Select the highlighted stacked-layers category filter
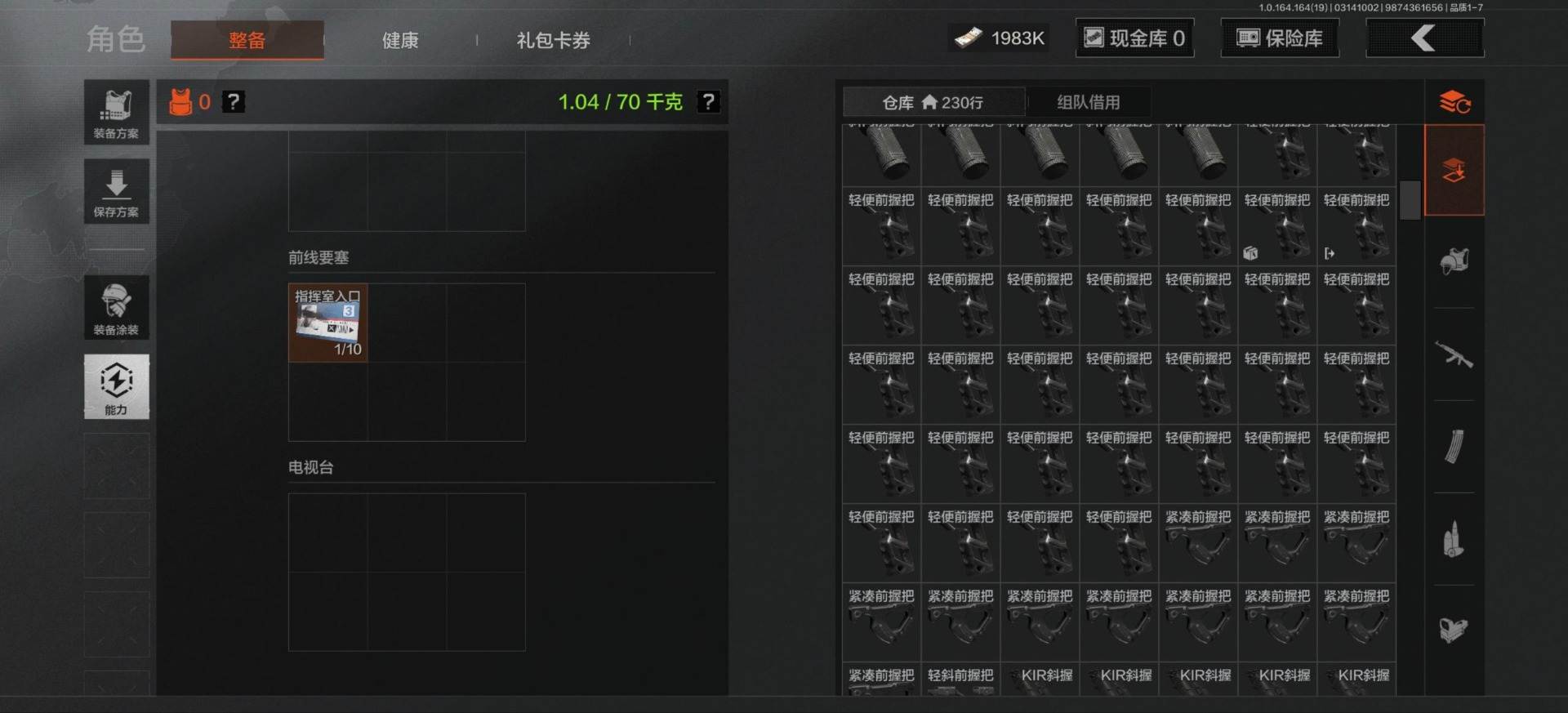 (1454, 170)
